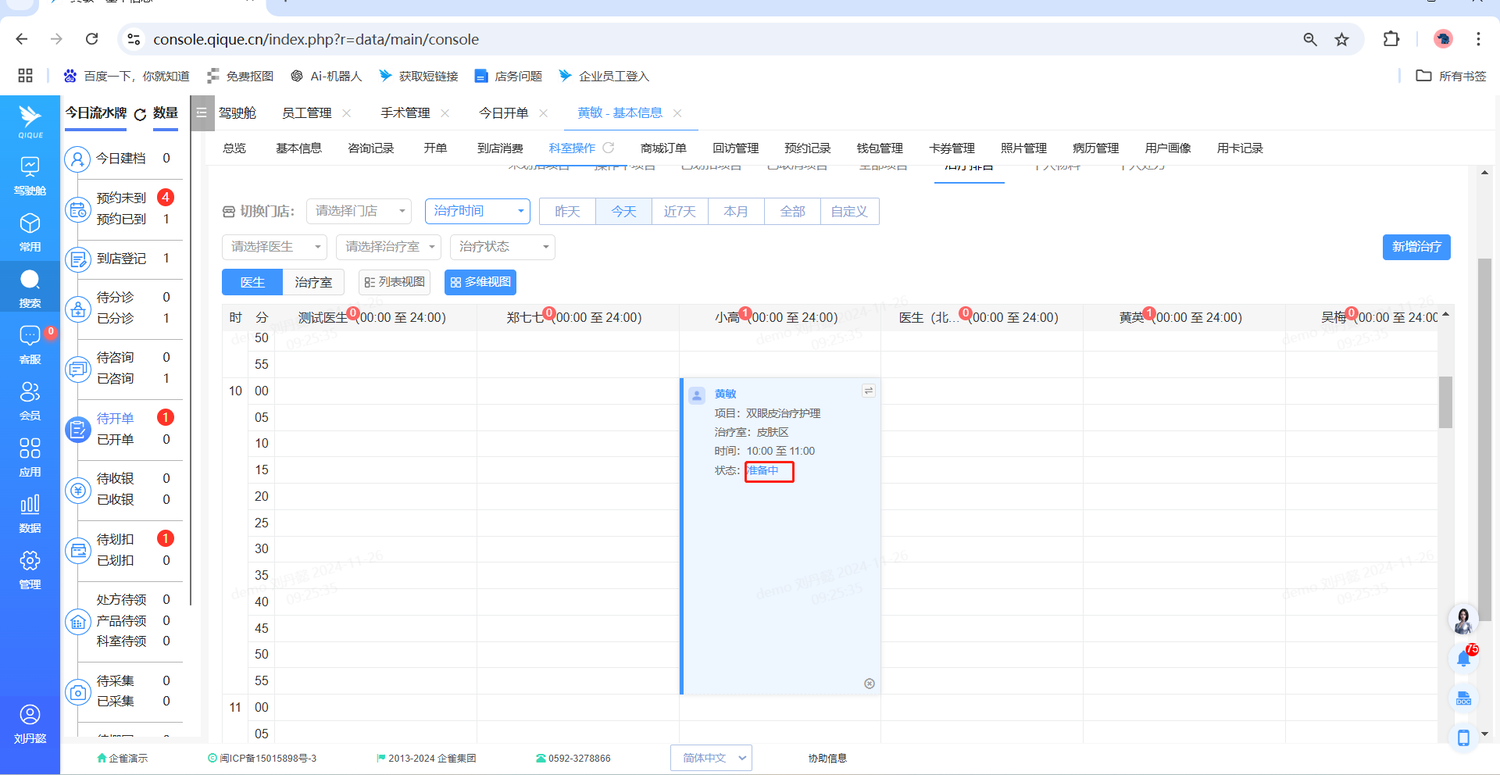Screen dimensions: 1500x775
Task: Click the schedule vertical scrollbar thumb
Action: tap(1445, 402)
